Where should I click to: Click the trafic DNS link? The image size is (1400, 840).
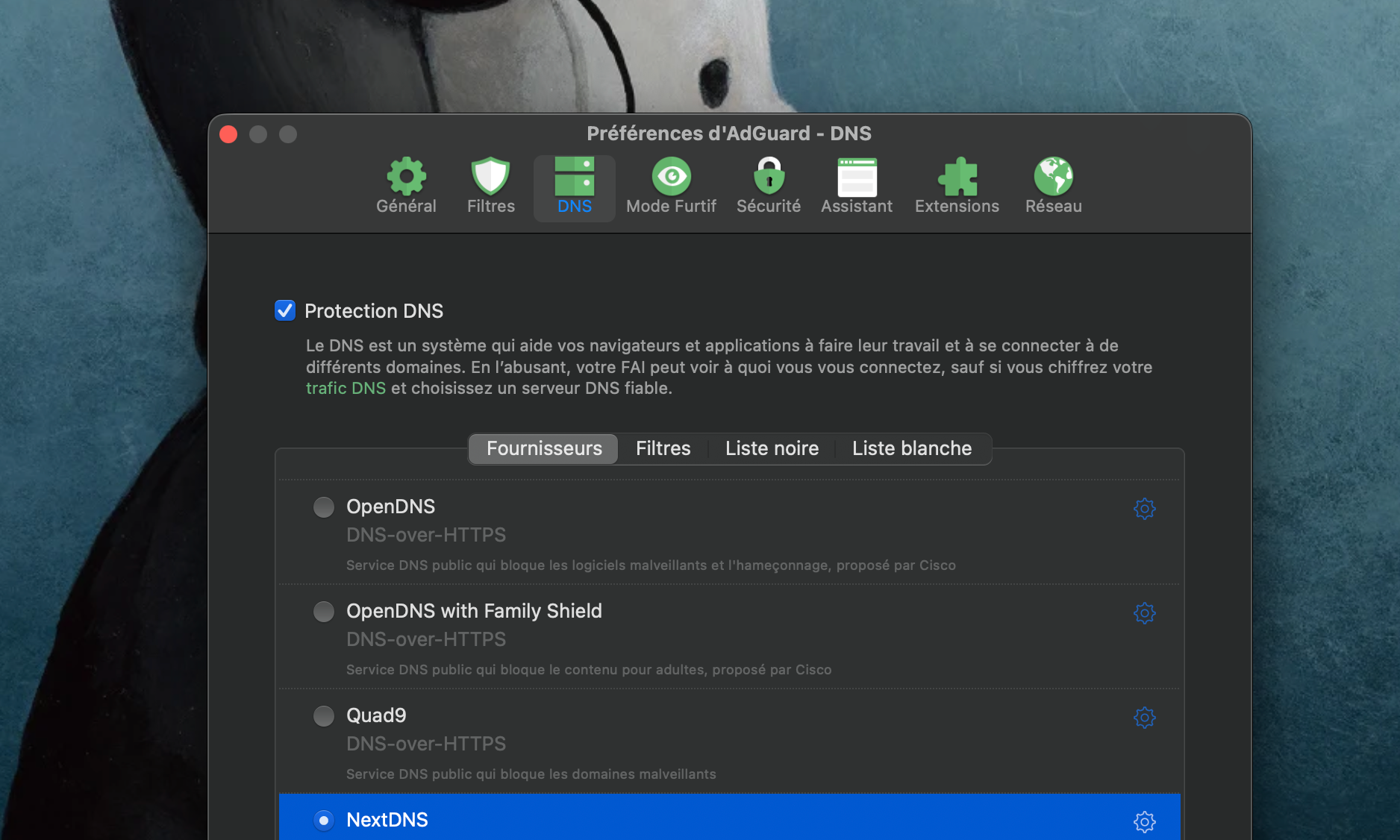346,389
